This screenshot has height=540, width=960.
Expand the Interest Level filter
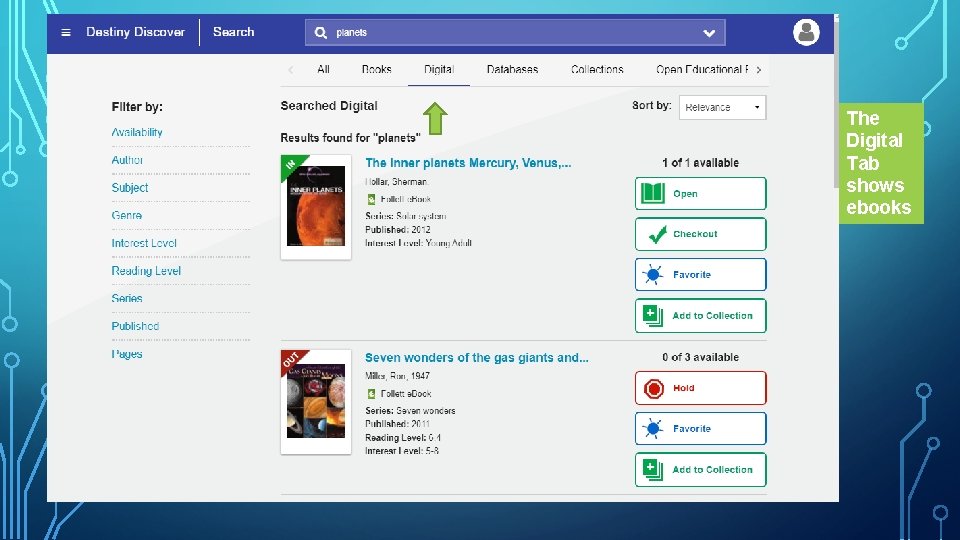144,243
